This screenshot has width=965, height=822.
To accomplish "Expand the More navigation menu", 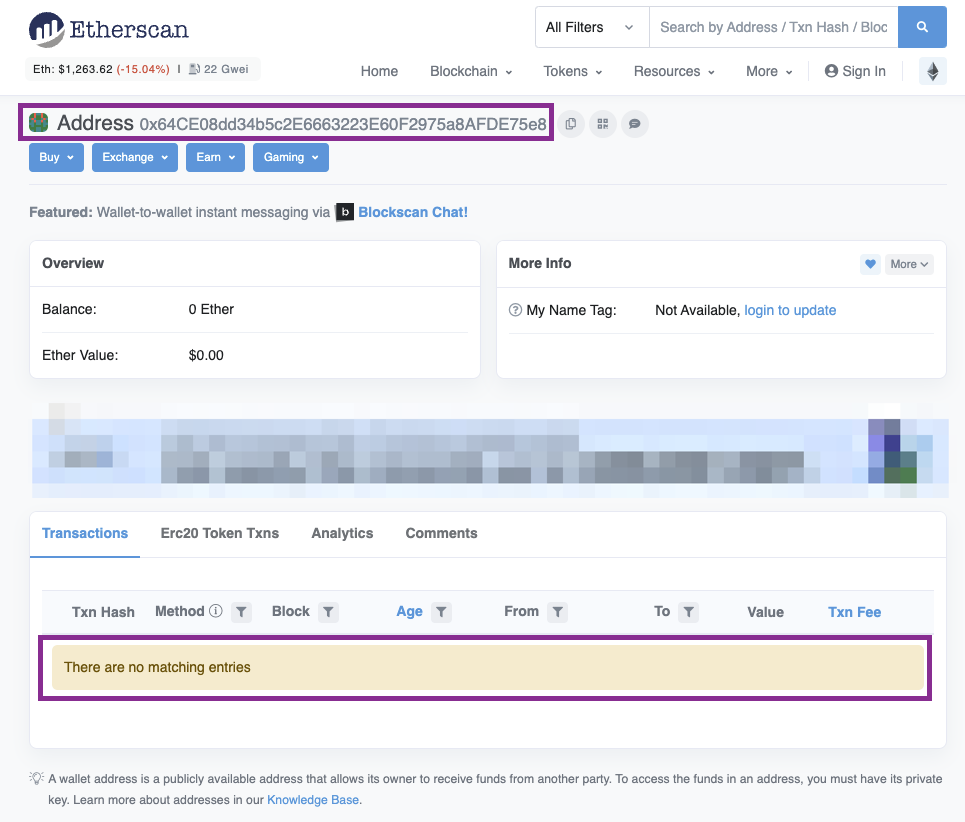I will 769,71.
